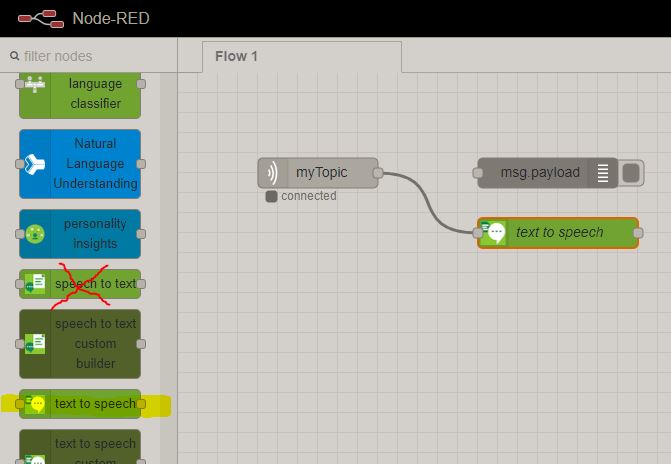The width and height of the screenshot is (671, 464).
Task: Click the Node-RED logo icon
Action: 33,18
